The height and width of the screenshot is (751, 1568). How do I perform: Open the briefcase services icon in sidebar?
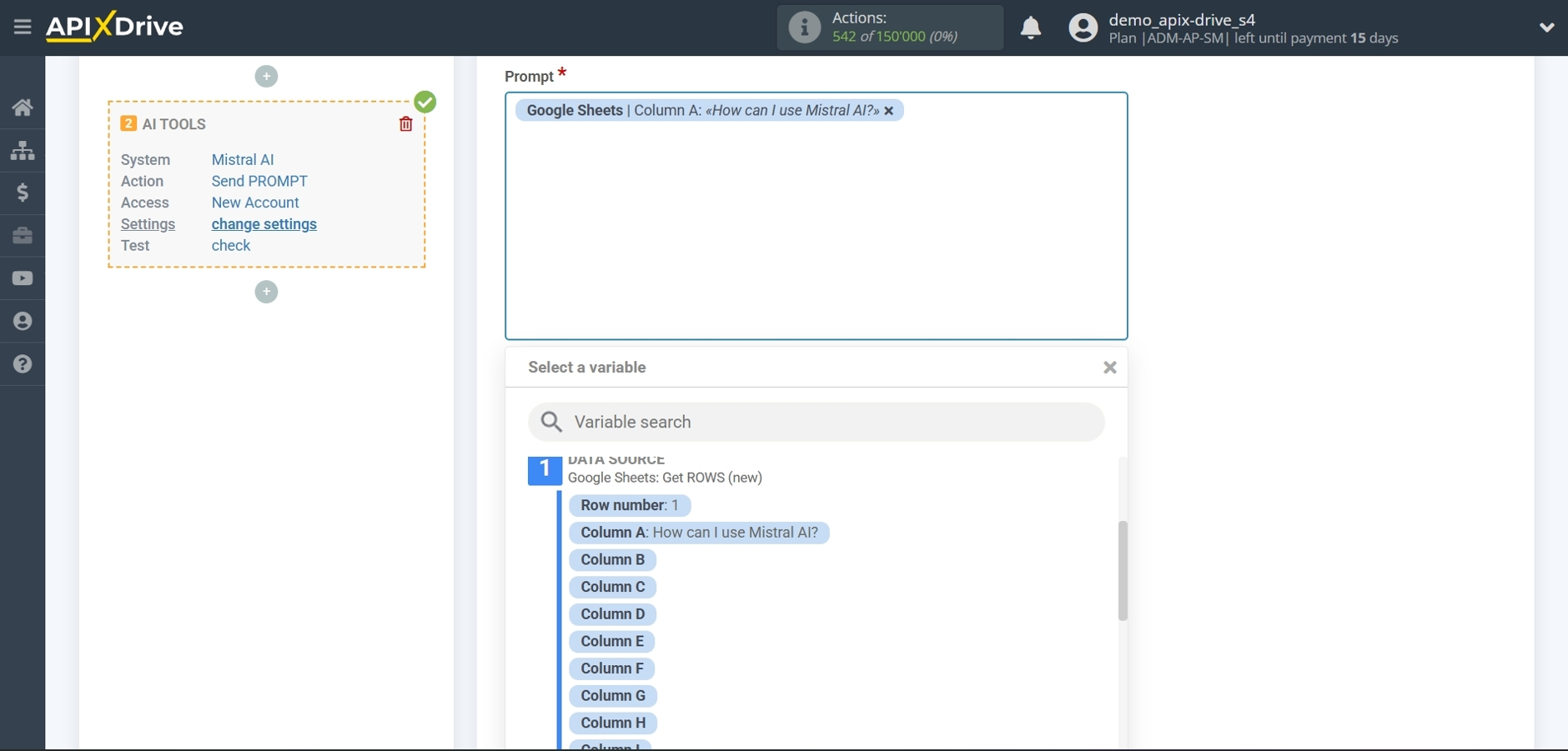pyautogui.click(x=22, y=236)
